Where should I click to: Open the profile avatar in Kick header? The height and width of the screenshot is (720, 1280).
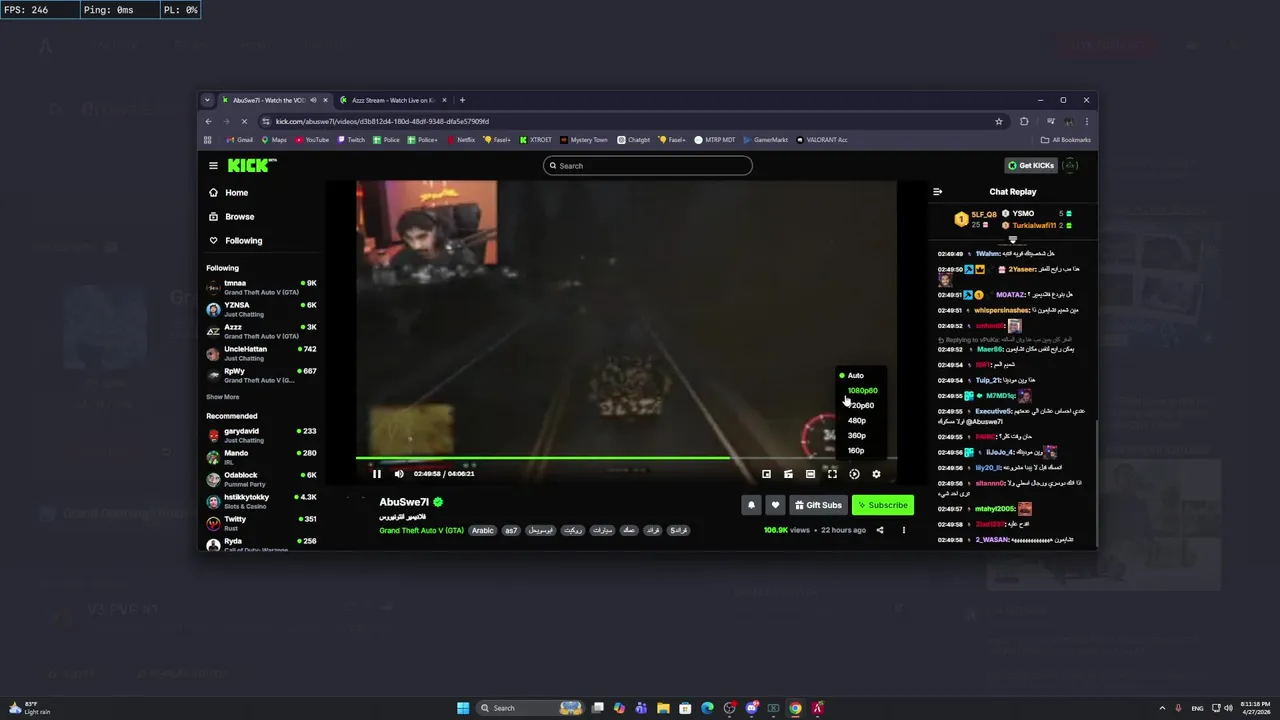pyautogui.click(x=1070, y=166)
